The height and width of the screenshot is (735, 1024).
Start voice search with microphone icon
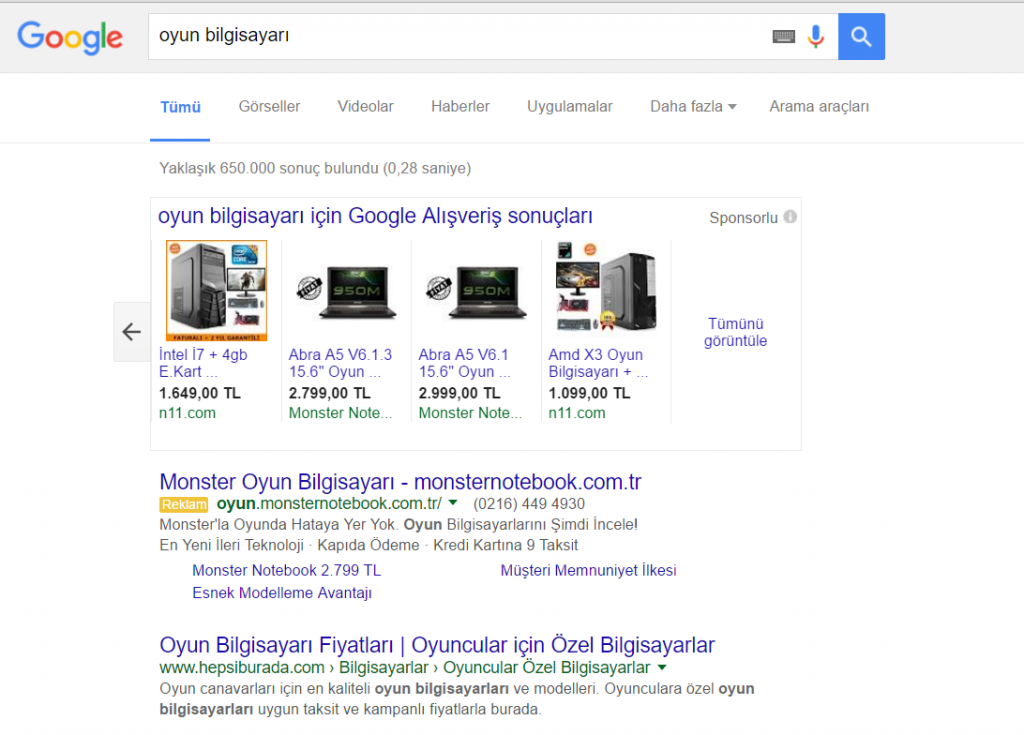point(816,37)
